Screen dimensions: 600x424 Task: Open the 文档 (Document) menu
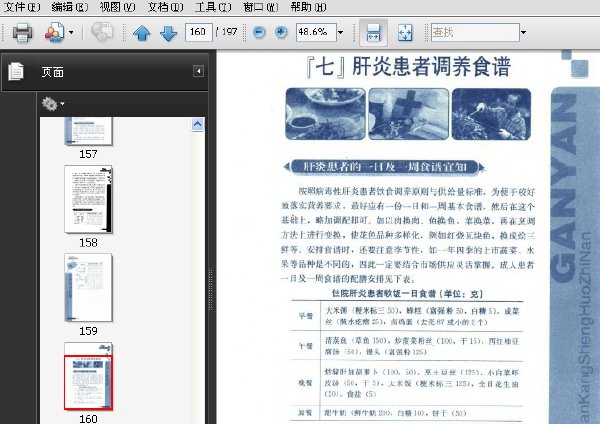click(x=165, y=7)
